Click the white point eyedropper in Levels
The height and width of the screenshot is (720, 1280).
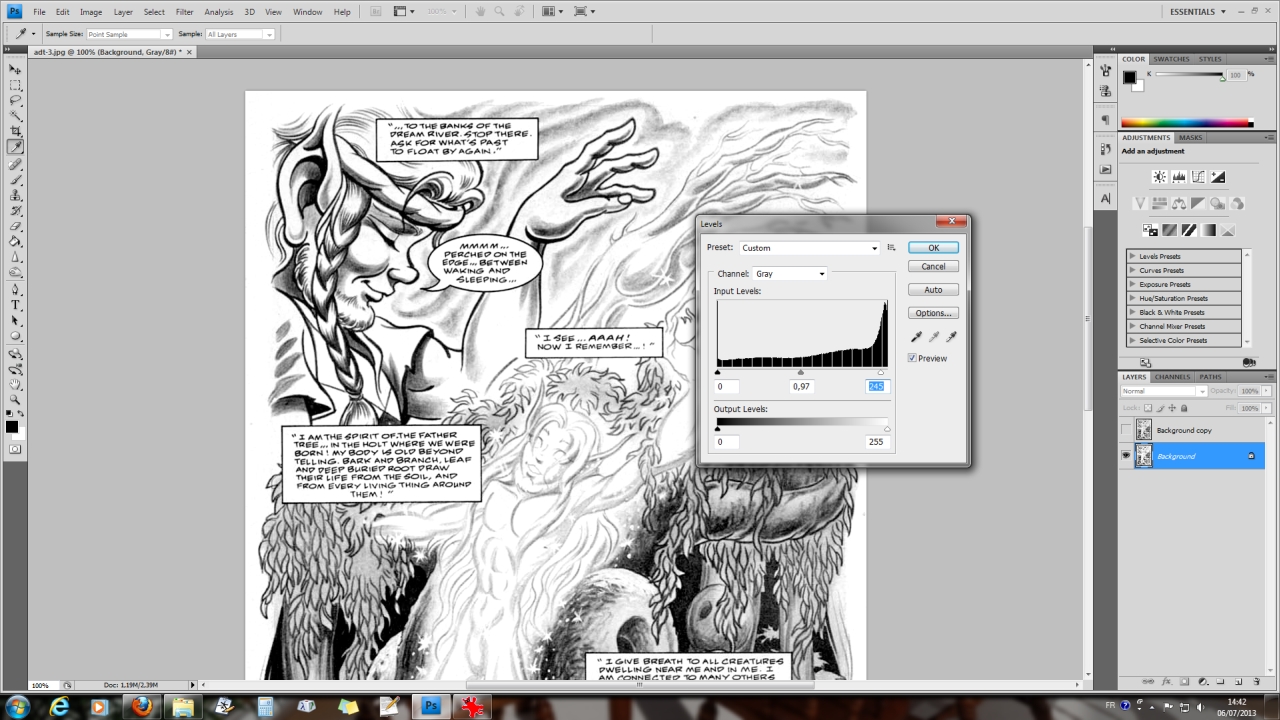951,338
